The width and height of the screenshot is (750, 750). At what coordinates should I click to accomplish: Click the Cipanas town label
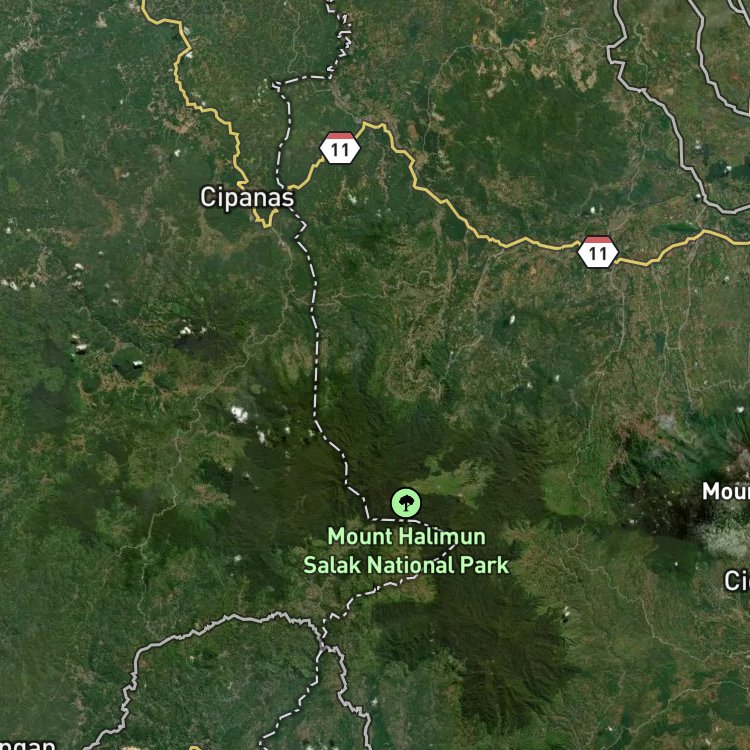coord(247,198)
